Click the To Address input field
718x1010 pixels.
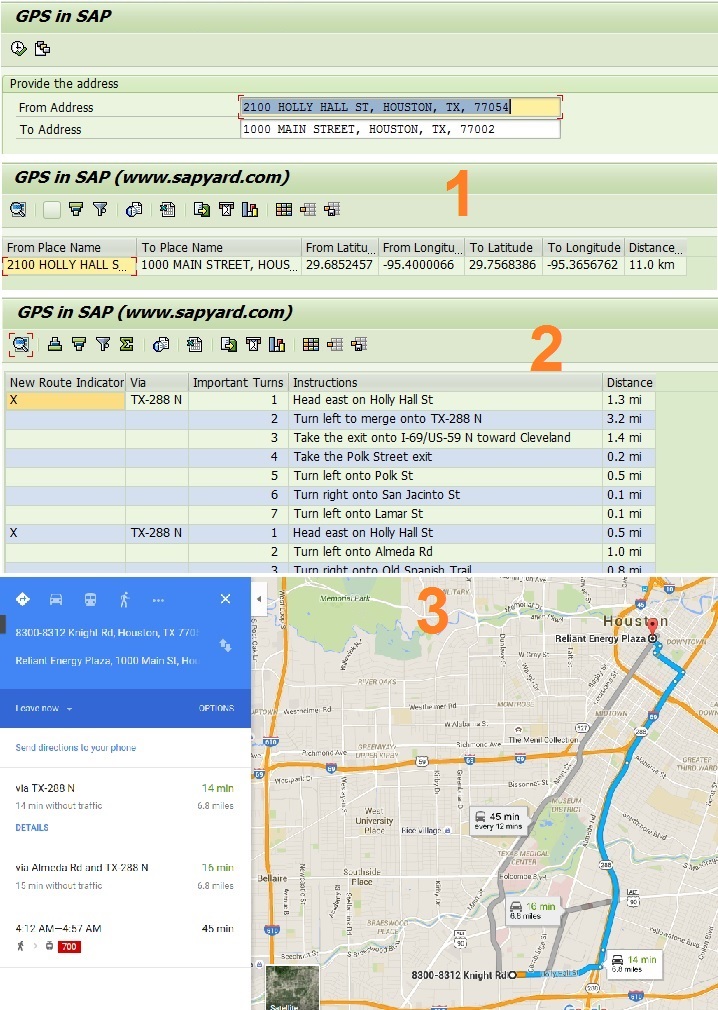(400, 129)
